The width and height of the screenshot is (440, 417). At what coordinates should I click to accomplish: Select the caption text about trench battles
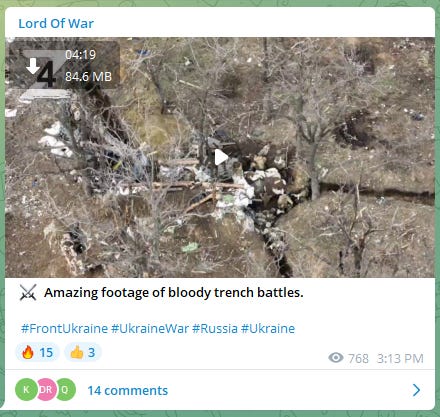point(174,293)
